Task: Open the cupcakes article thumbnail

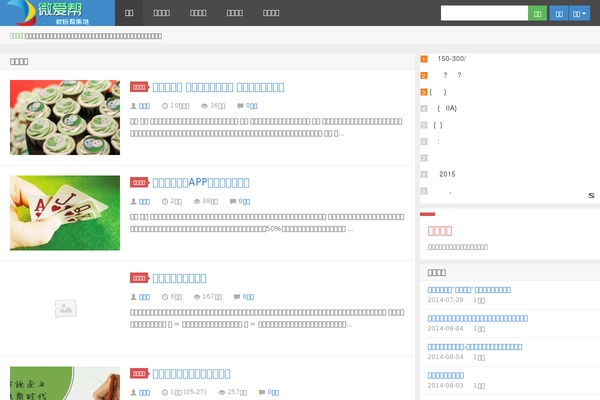Action: [x=65, y=118]
